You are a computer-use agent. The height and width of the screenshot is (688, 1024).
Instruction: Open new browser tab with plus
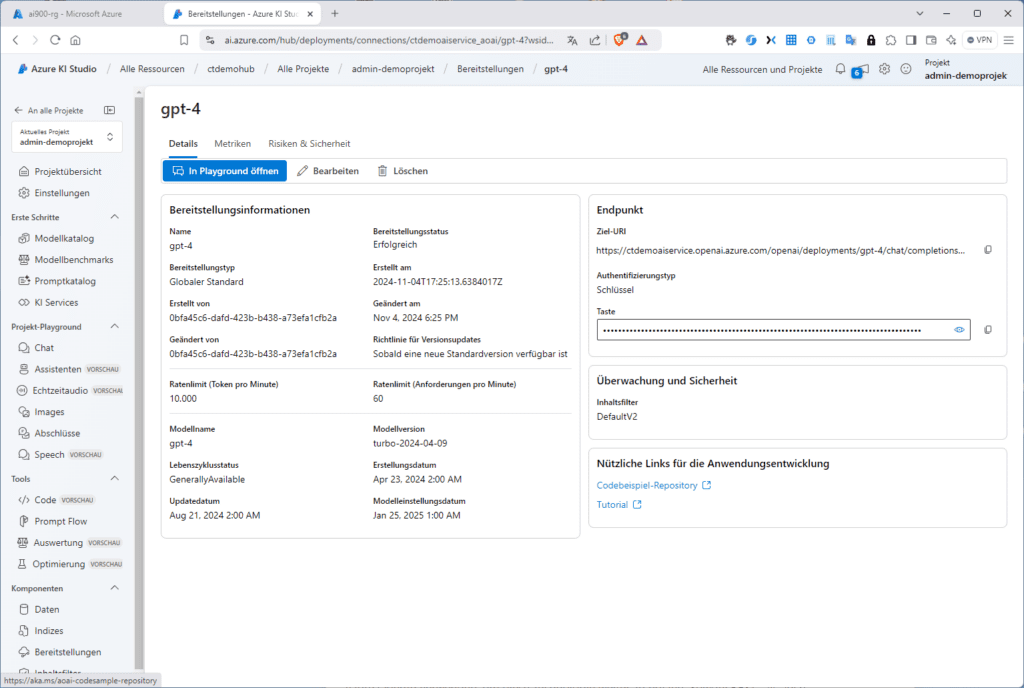click(335, 13)
